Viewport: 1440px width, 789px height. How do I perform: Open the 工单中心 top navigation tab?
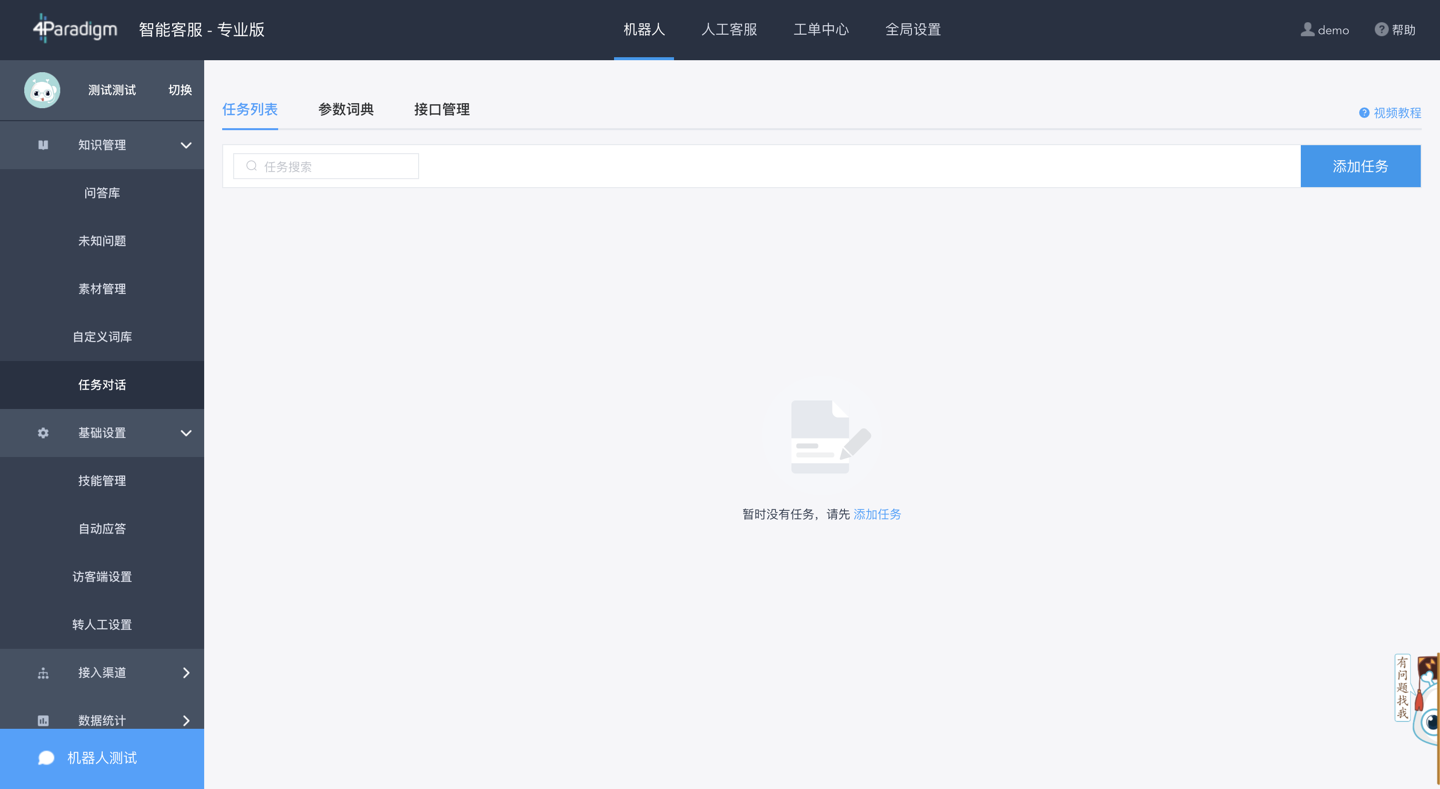click(821, 30)
